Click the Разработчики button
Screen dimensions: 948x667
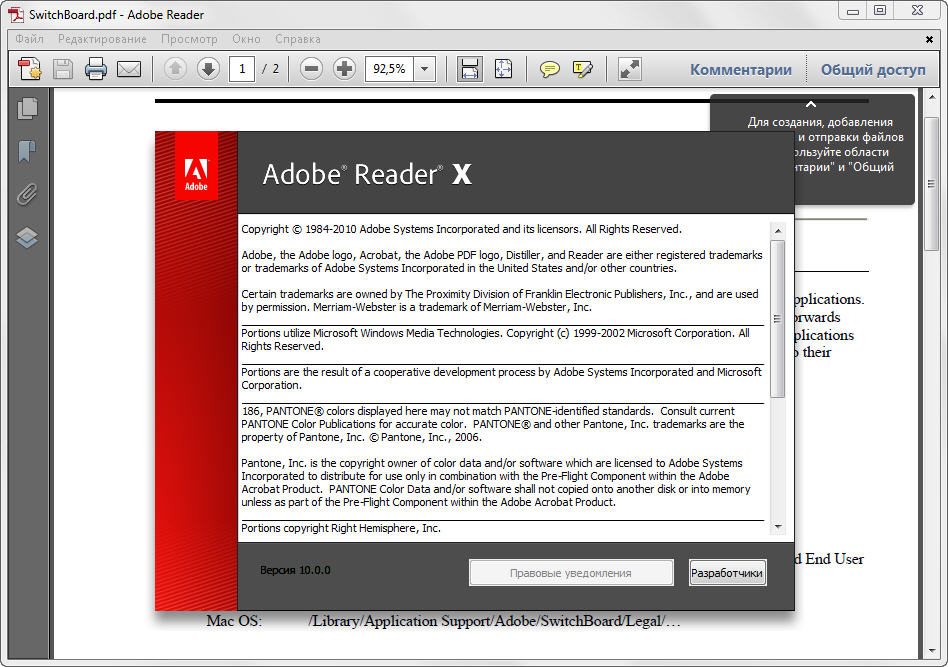tap(727, 573)
